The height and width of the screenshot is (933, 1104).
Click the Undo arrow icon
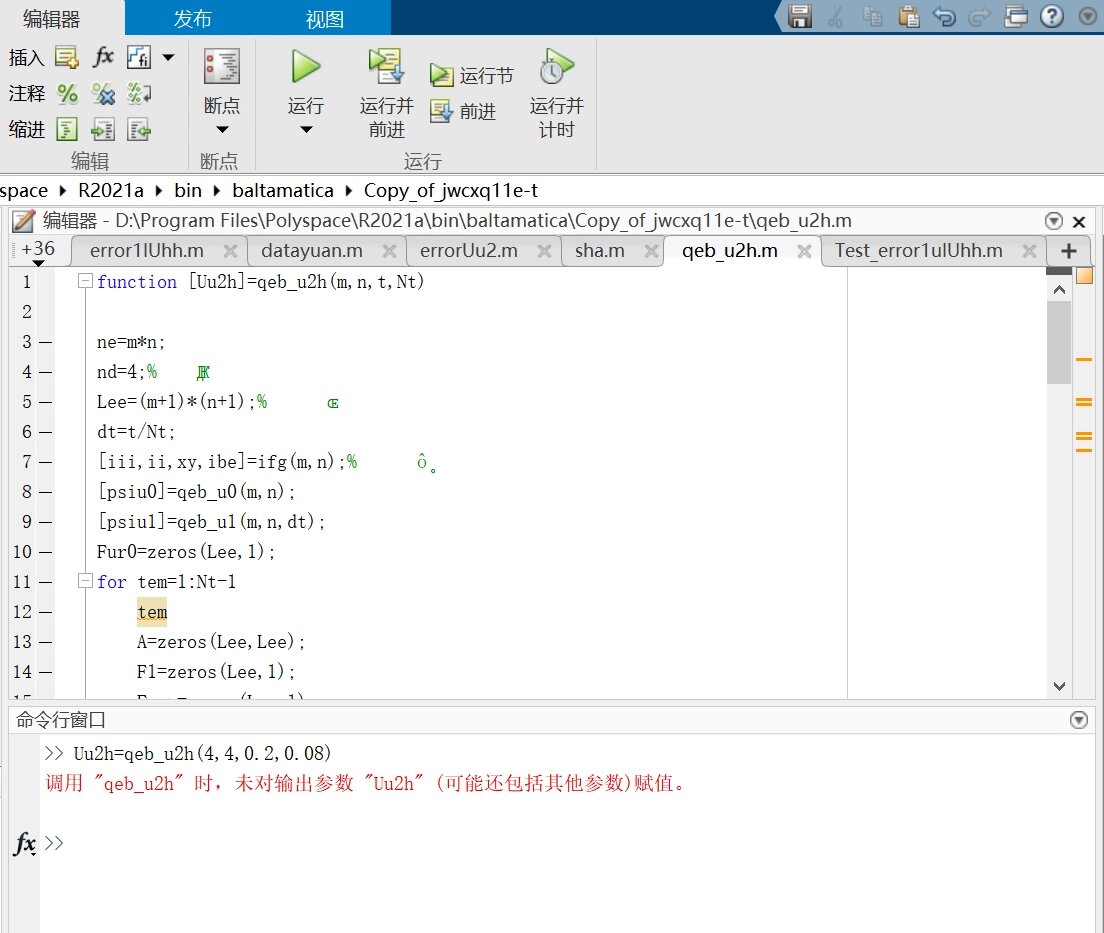click(943, 16)
